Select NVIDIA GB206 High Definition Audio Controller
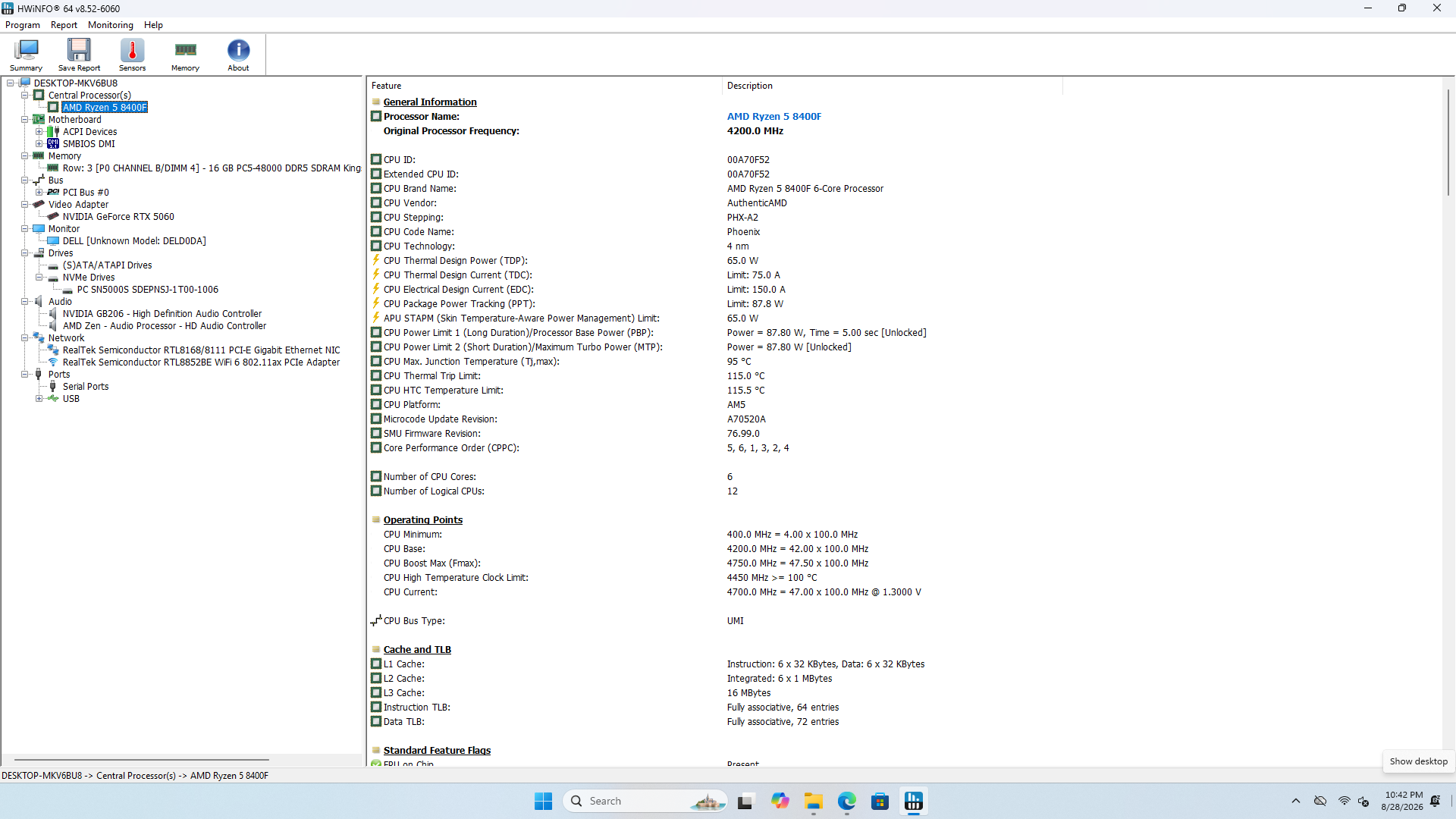 162,313
